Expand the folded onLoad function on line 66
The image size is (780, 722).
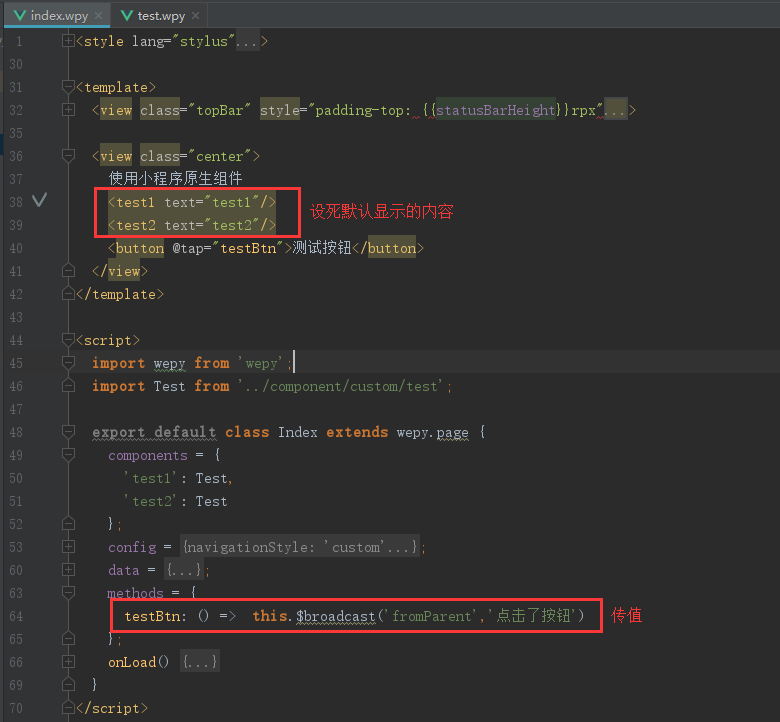(68, 662)
